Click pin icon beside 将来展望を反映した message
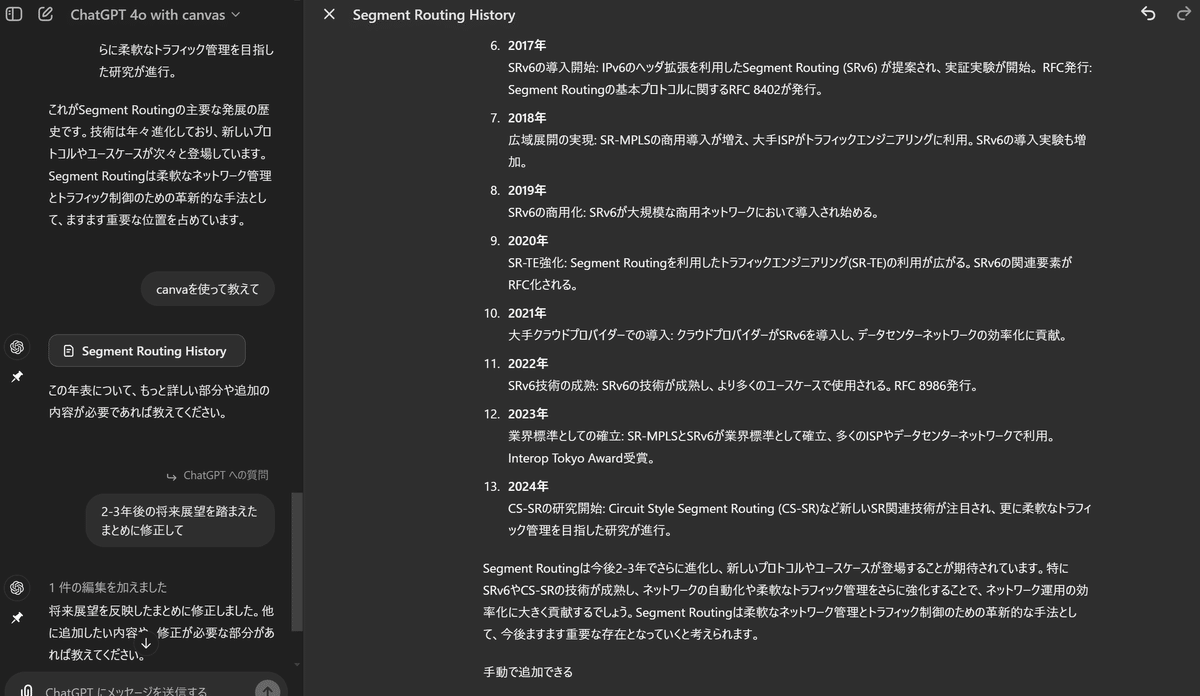 coord(17,618)
